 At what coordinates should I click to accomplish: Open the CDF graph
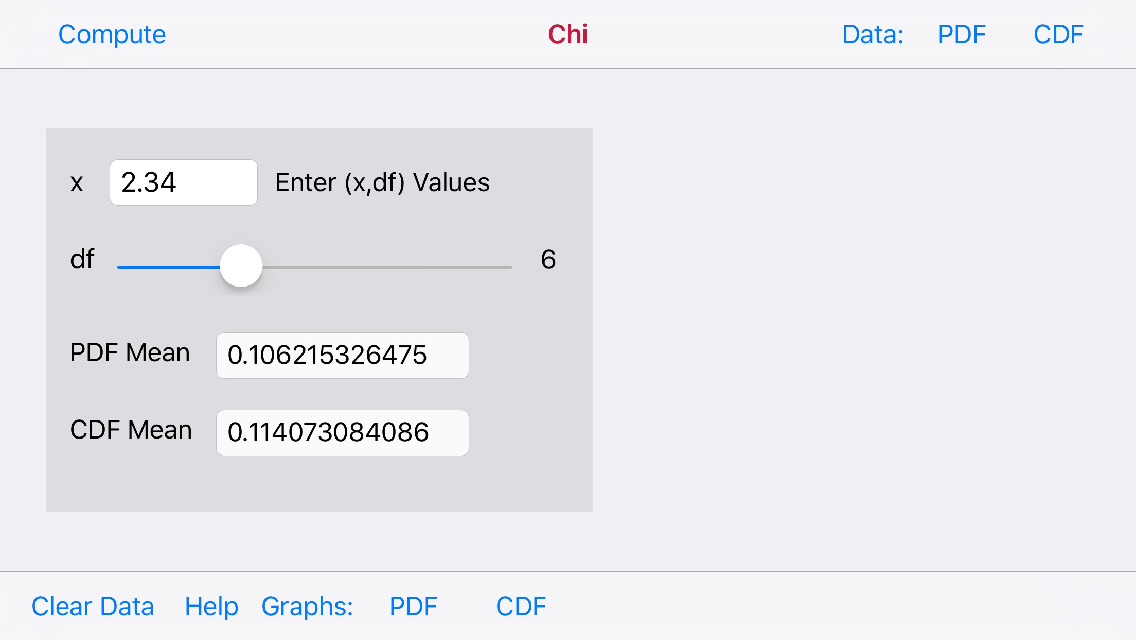(521, 606)
